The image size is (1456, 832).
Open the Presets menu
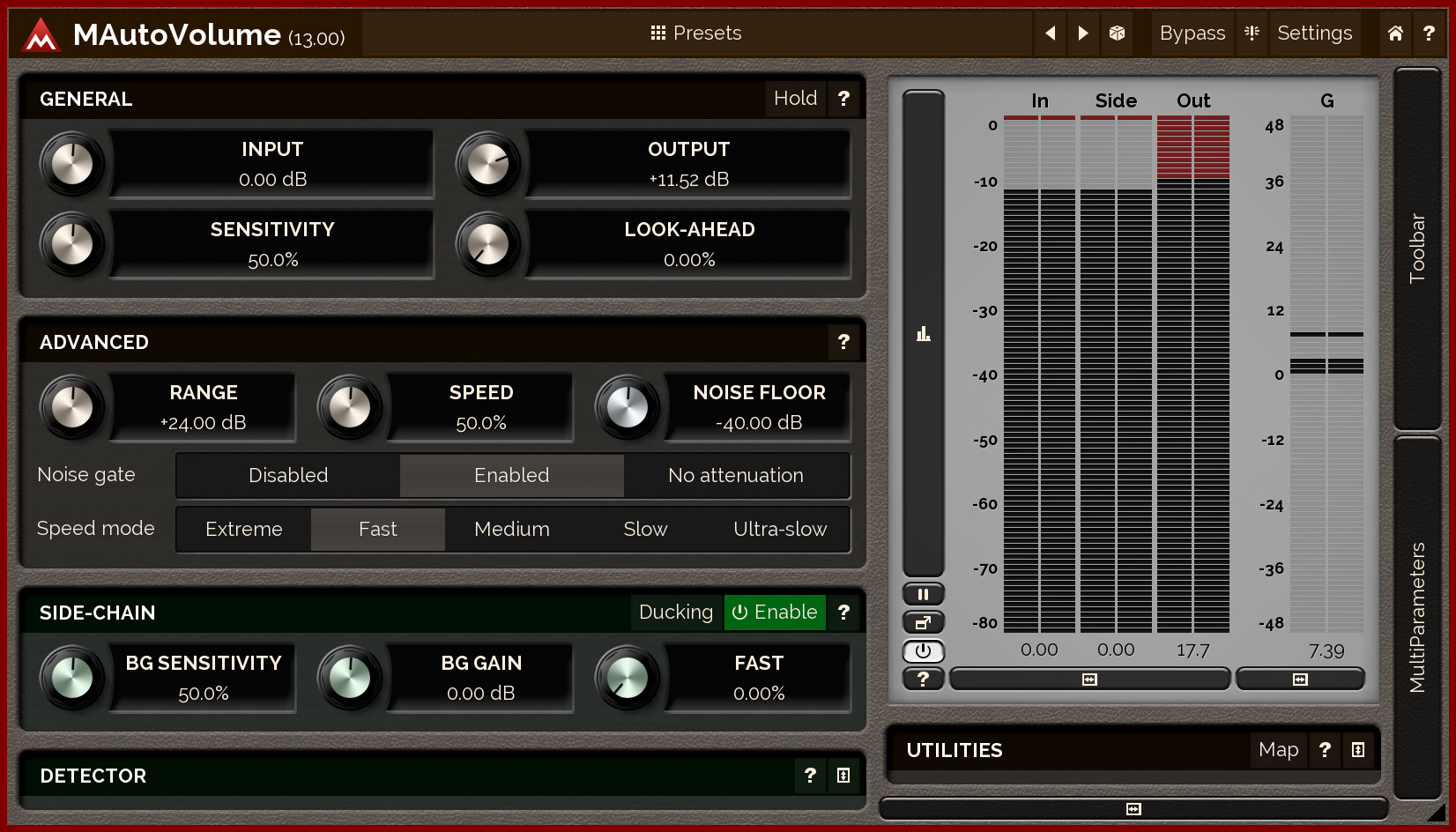click(696, 33)
